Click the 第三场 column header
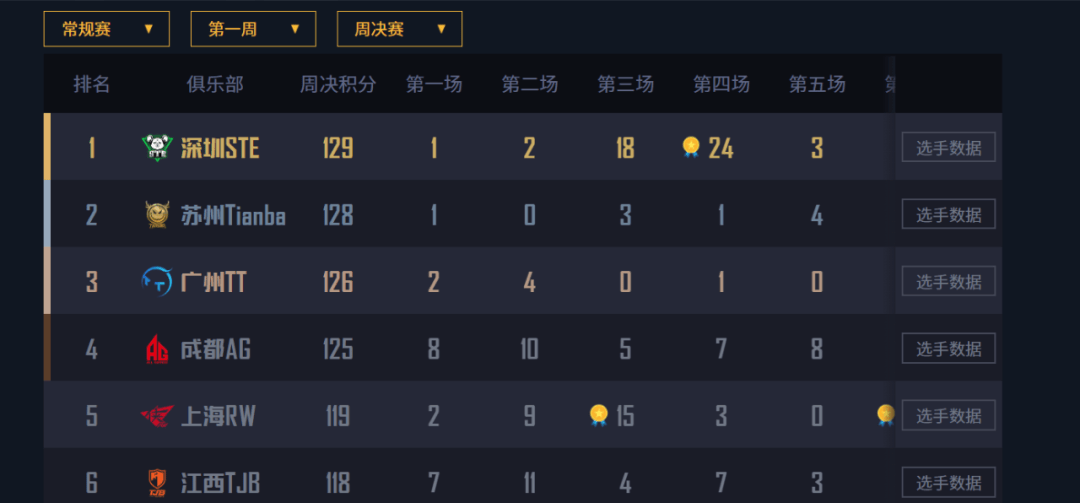1080x503 pixels. [625, 85]
